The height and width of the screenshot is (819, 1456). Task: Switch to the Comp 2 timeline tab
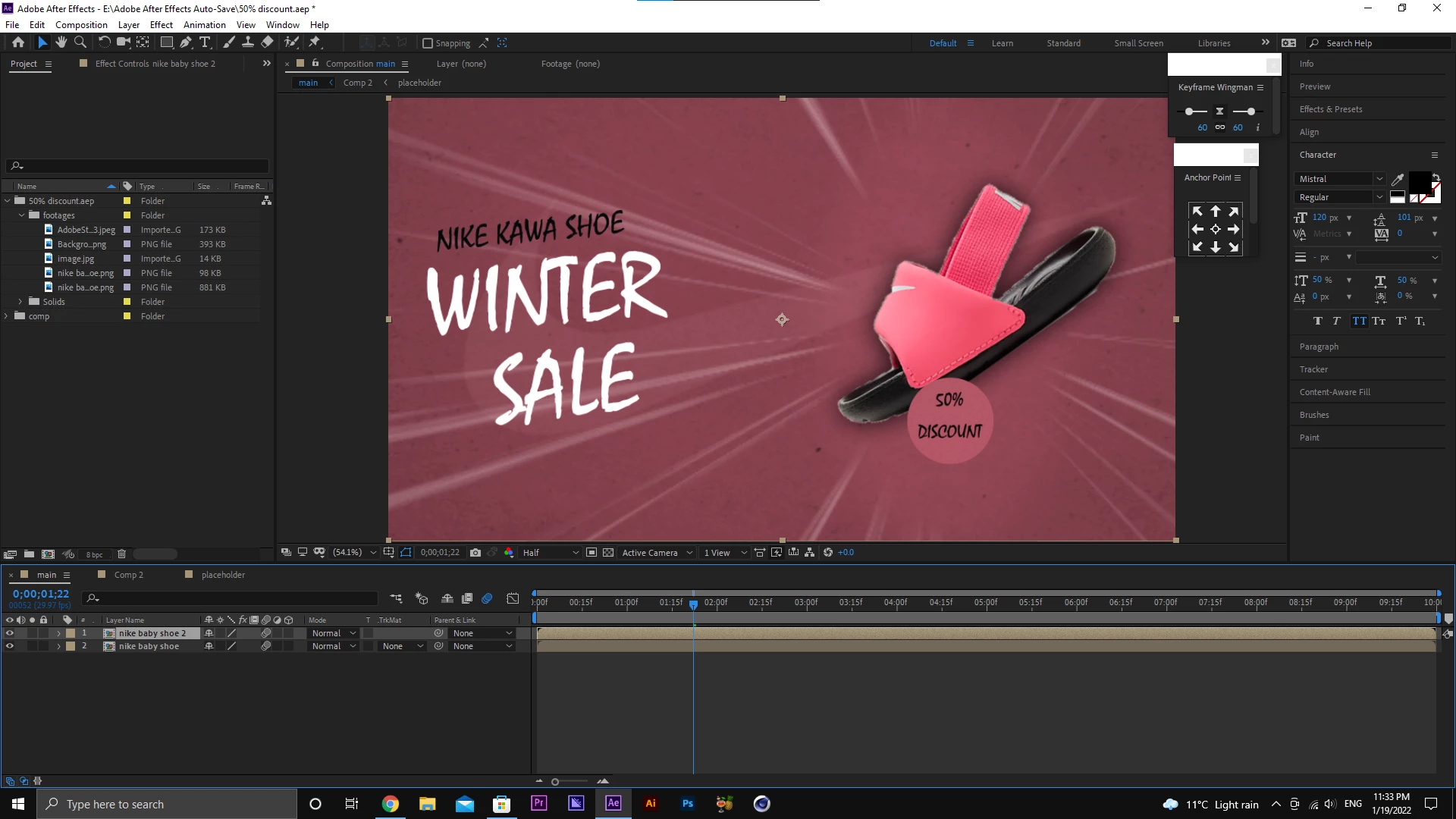tap(128, 575)
